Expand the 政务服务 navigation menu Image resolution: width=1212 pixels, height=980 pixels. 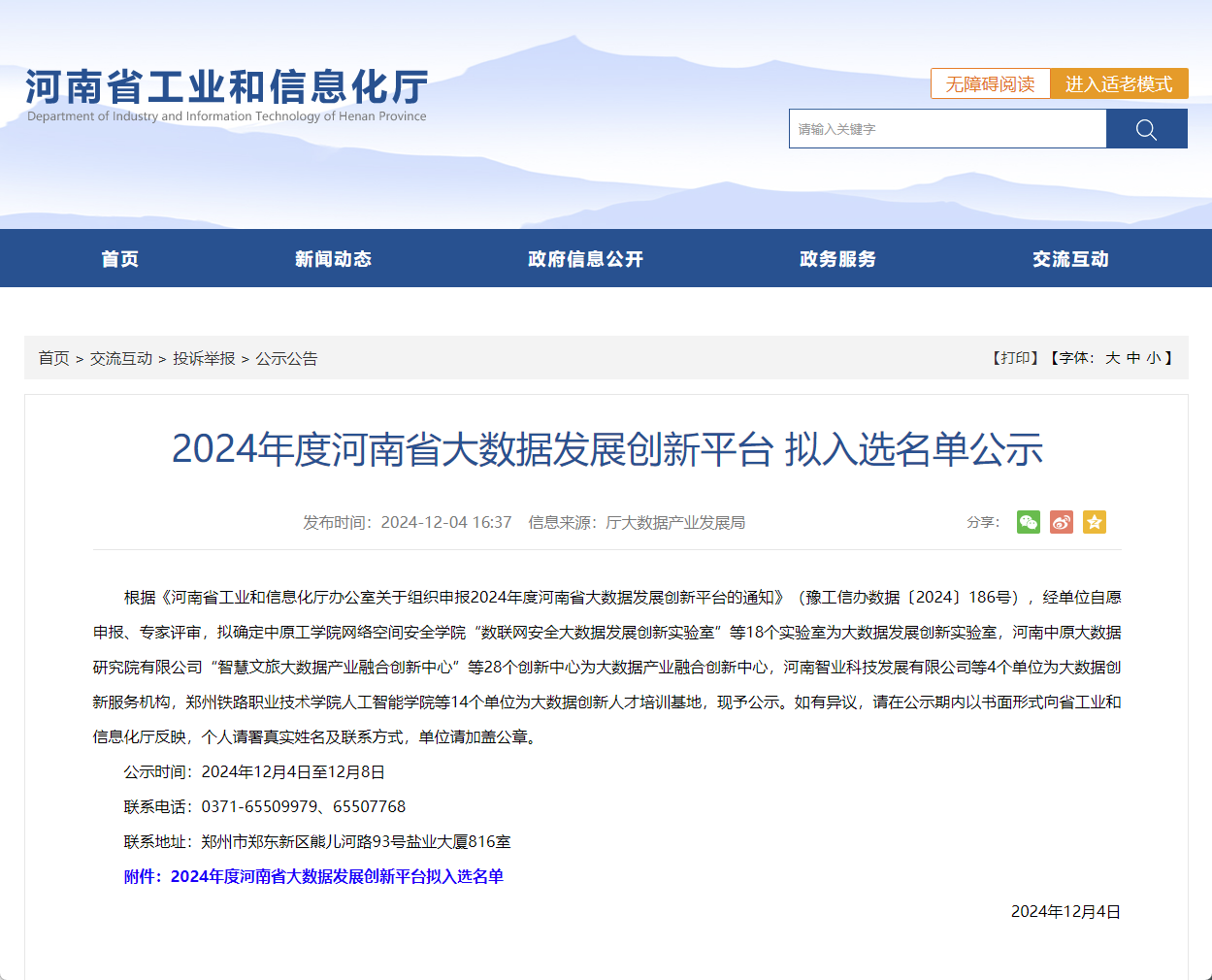point(837,259)
